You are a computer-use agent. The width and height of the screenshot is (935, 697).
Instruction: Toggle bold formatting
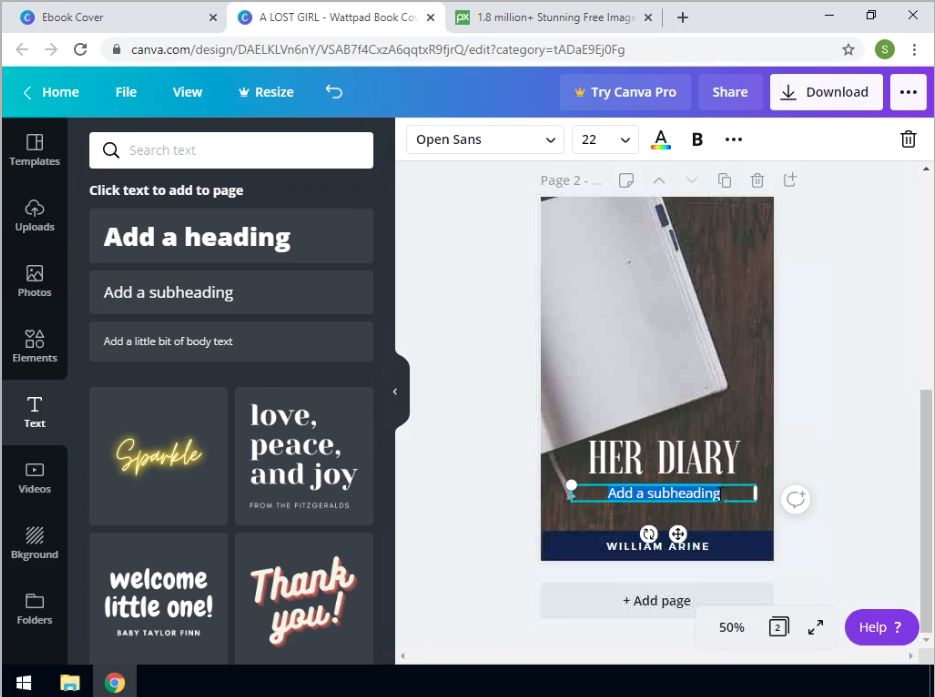point(697,140)
